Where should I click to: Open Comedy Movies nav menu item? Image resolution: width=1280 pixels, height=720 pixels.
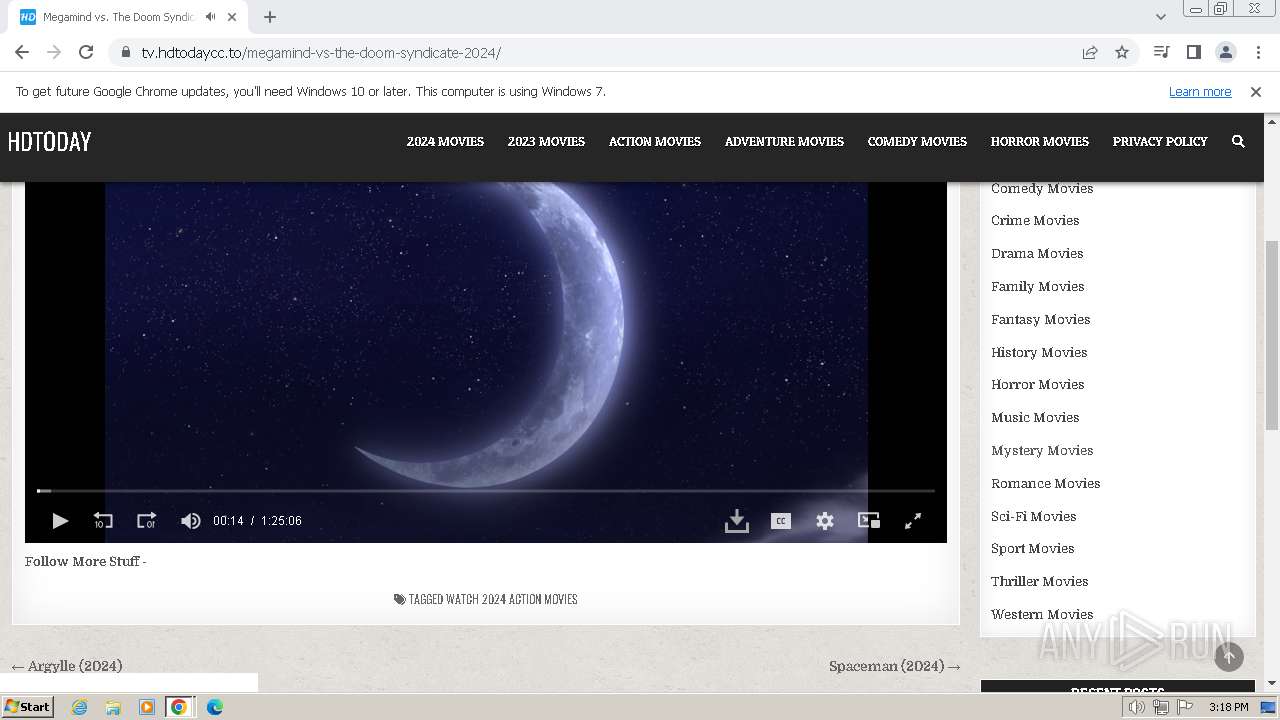pos(917,141)
